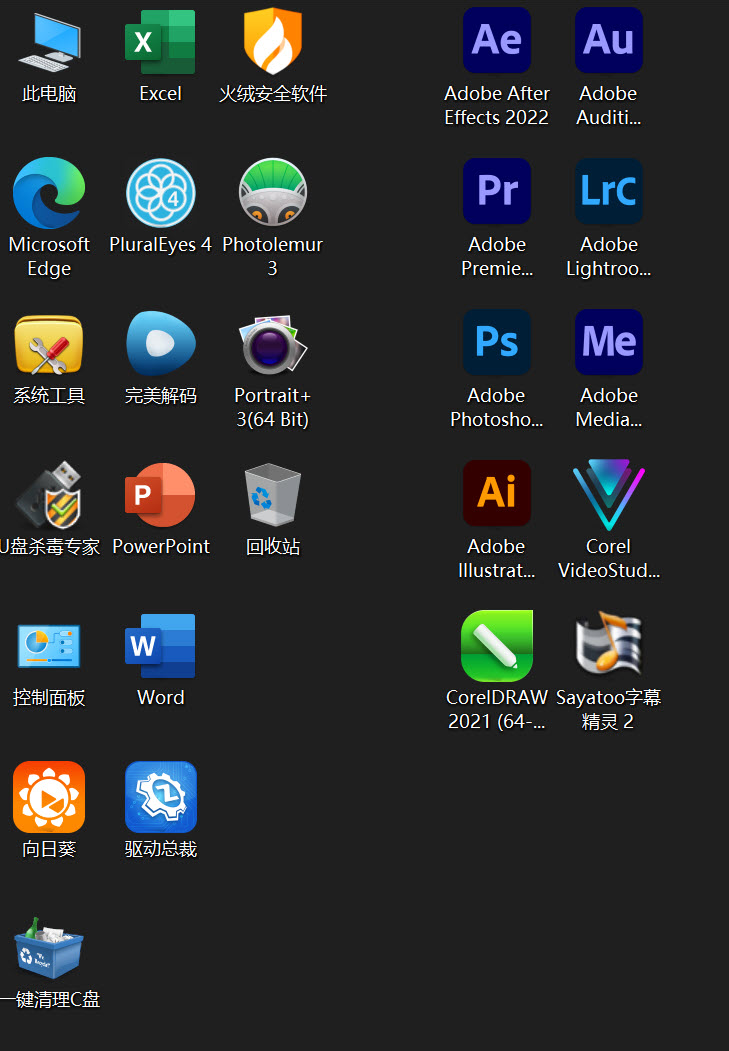This screenshot has width=729, height=1051.
Task: Open the 系统工具 folder icon
Action: coord(49,345)
